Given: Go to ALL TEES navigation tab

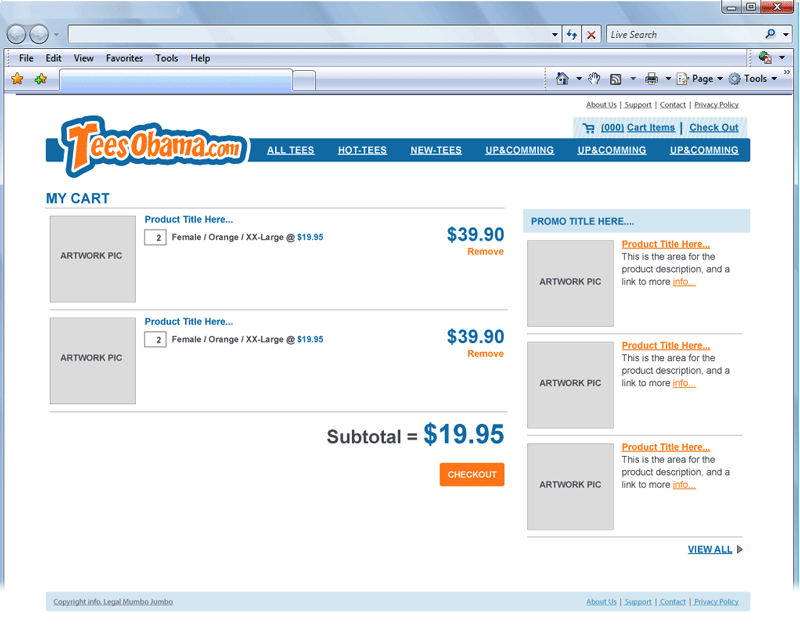Looking at the screenshot, I should tap(290, 150).
